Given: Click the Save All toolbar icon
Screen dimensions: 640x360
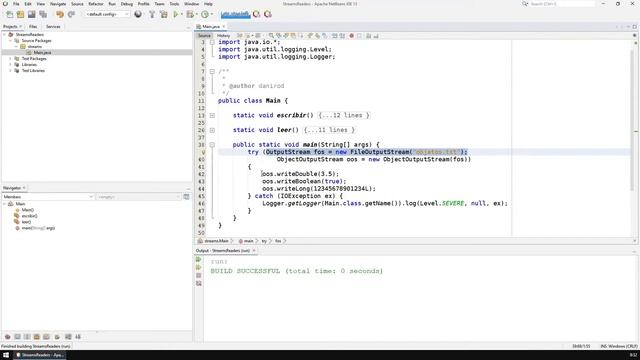Looking at the screenshot, I should (43, 14).
